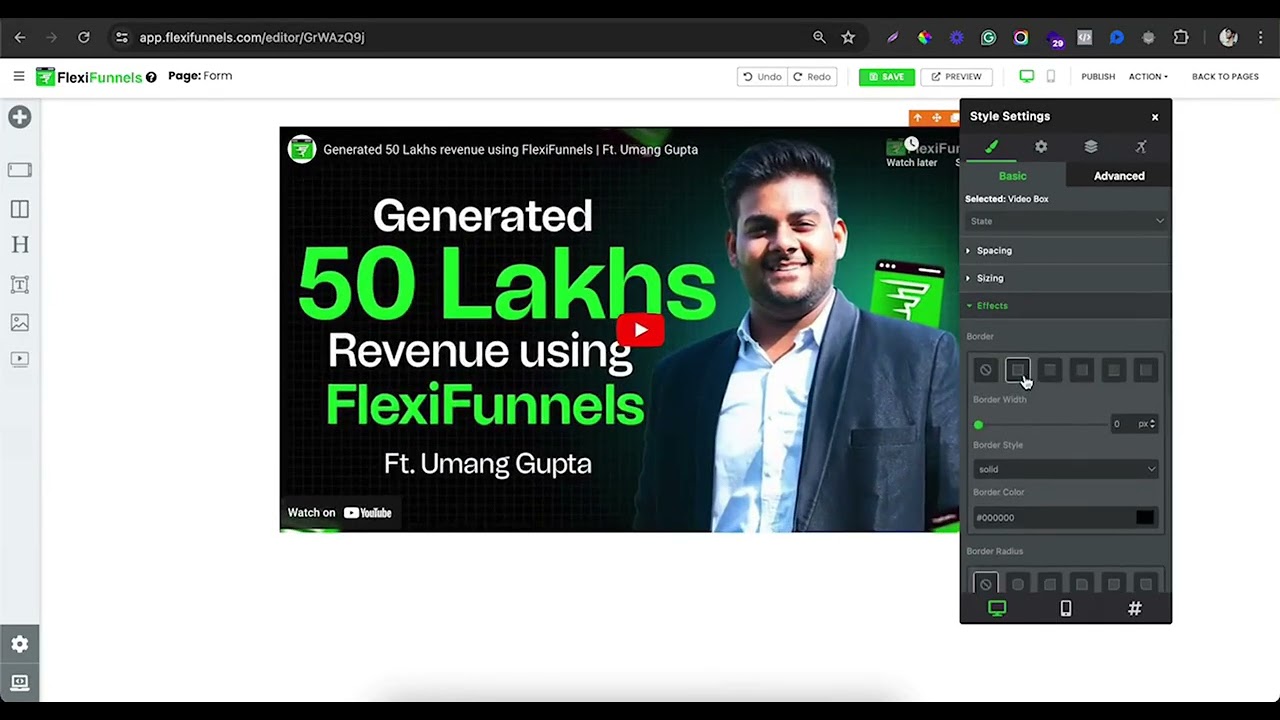
Task: Open page settings gear in left sidebar
Action: point(19,644)
